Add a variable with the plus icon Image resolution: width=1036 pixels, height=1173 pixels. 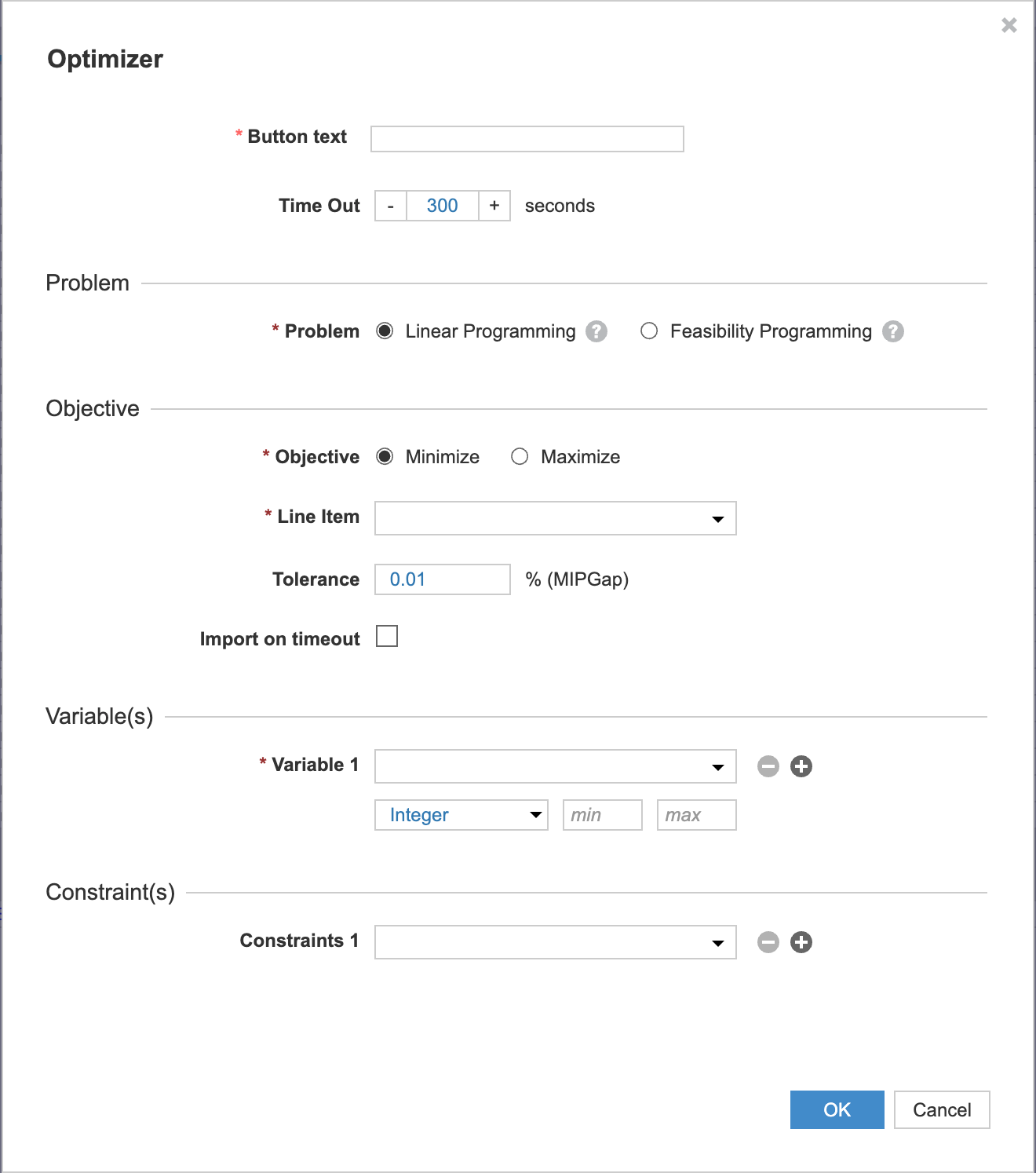coord(801,766)
